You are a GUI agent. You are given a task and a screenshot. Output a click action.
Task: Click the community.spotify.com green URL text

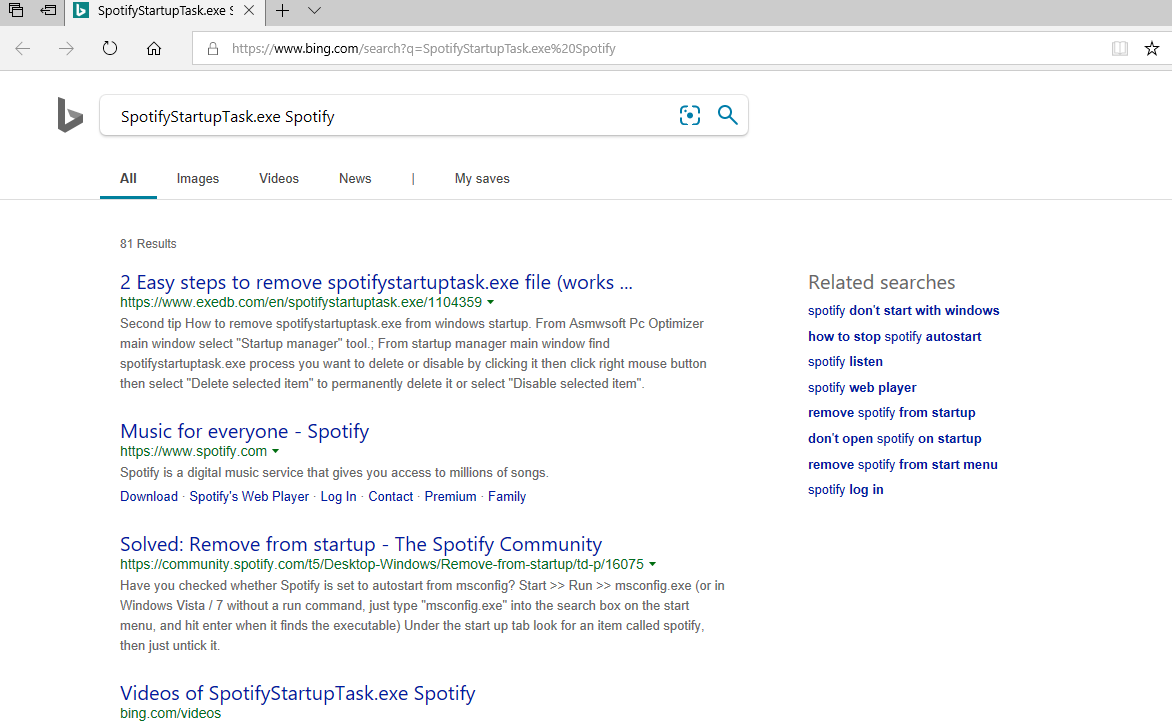coord(382,564)
